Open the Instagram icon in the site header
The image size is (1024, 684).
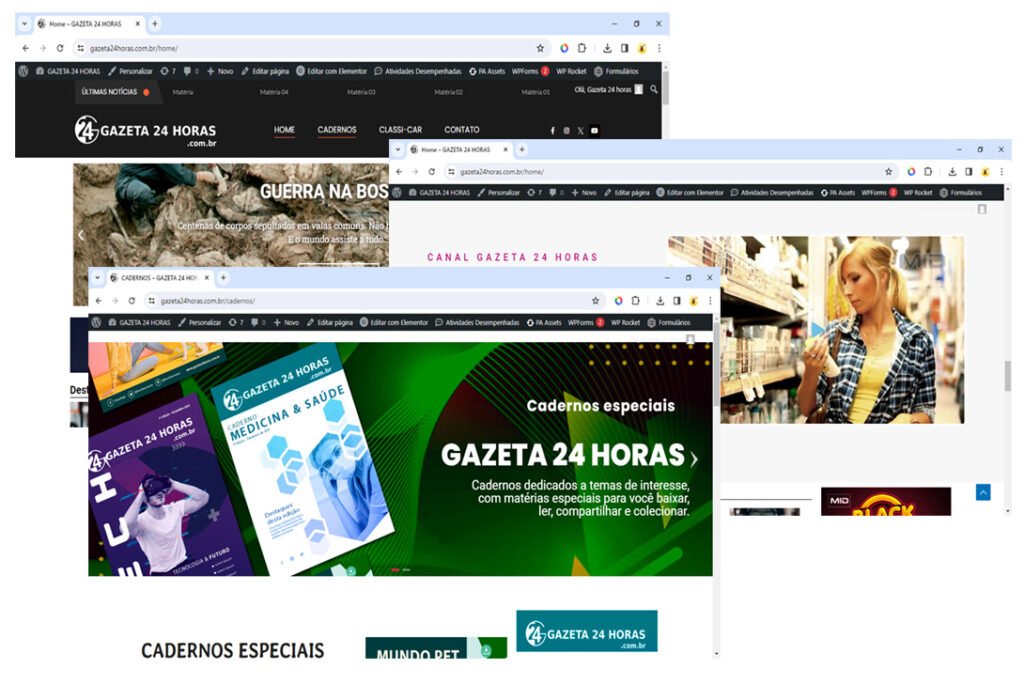566,131
